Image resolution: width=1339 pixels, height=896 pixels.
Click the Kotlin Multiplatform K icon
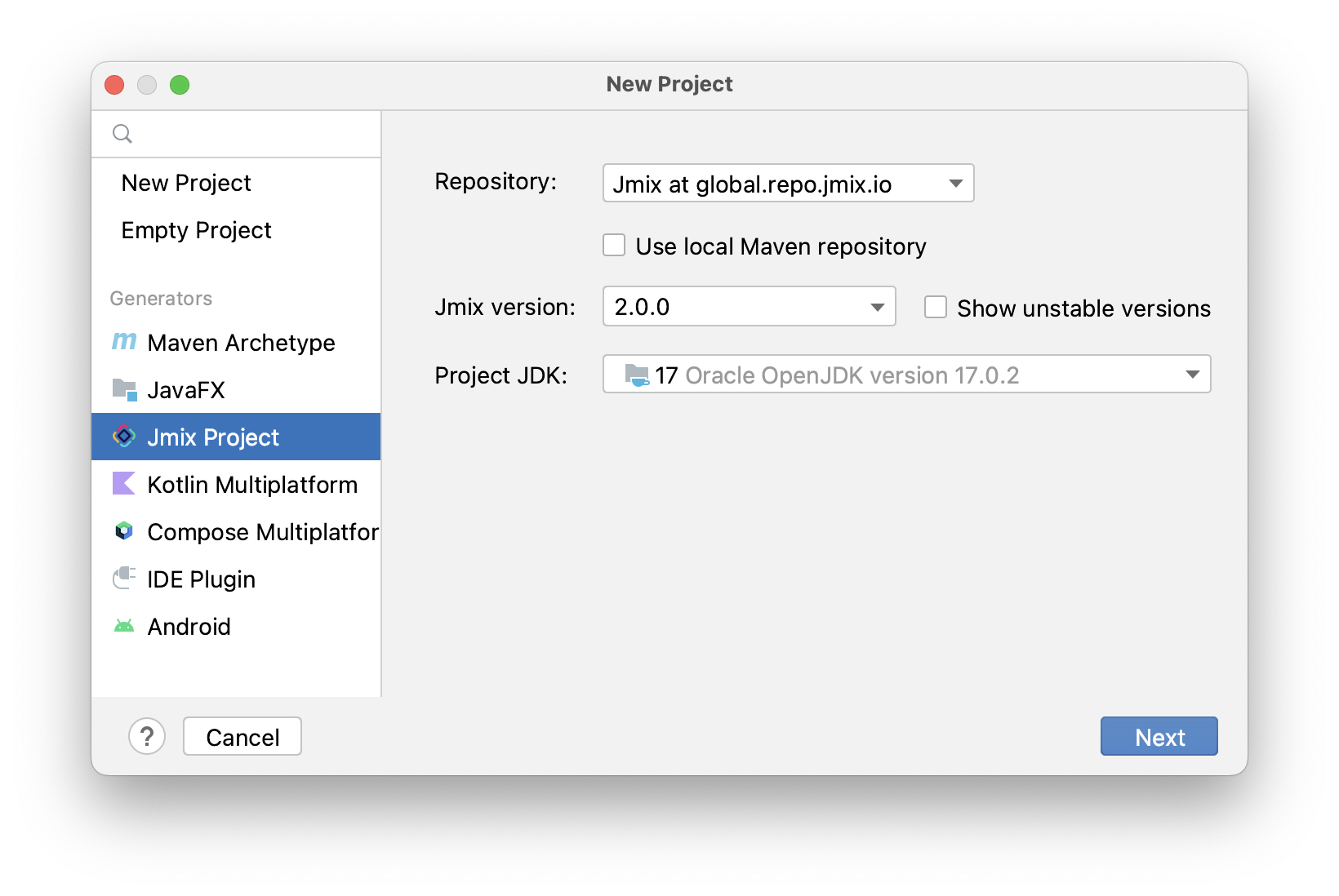click(x=124, y=484)
